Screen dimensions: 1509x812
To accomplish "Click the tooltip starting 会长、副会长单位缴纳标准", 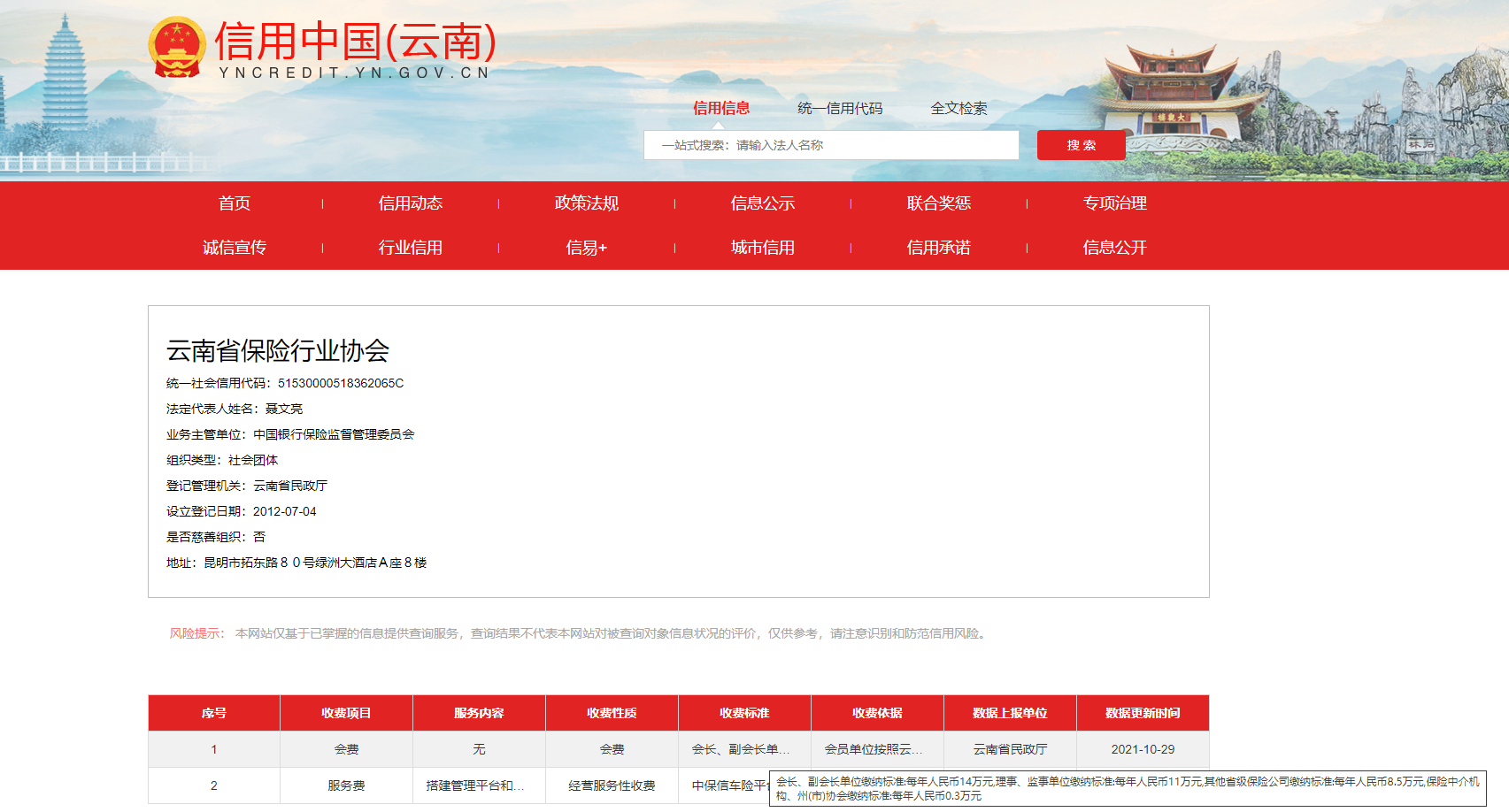I will (x=1128, y=789).
